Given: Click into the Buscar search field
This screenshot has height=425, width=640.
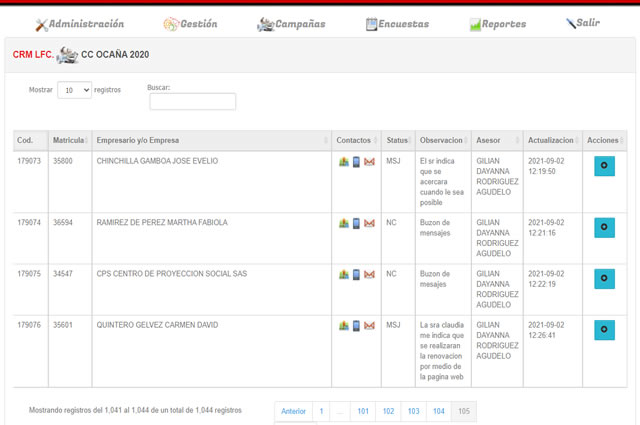Looking at the screenshot, I should pyautogui.click(x=192, y=102).
